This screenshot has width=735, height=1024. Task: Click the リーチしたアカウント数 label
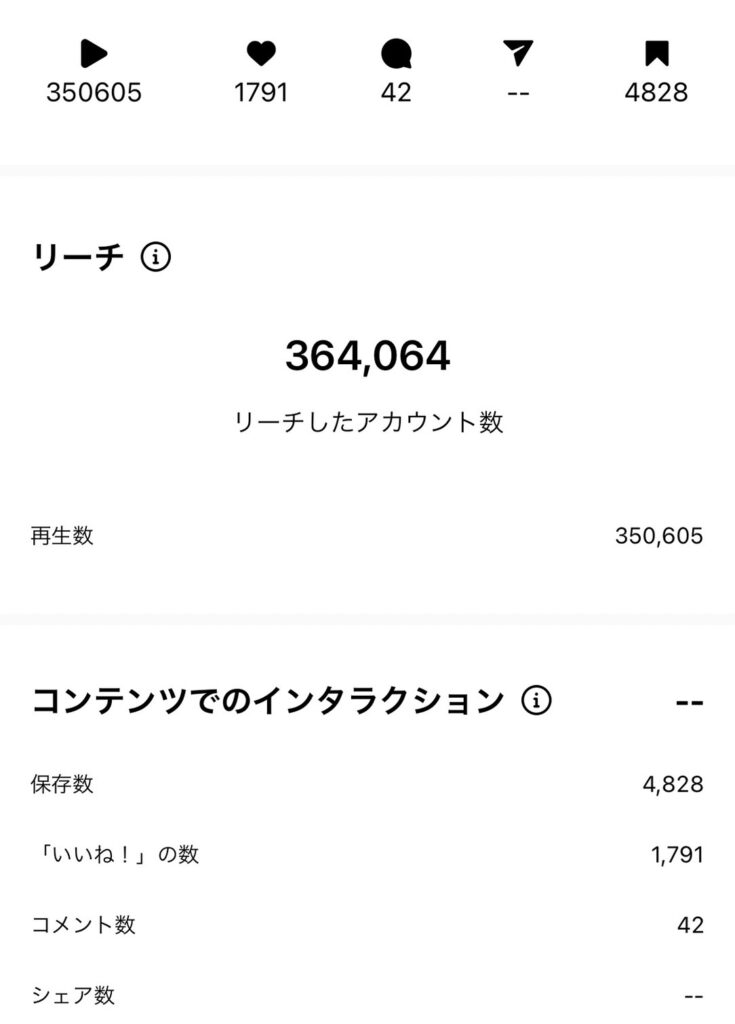coord(368,422)
